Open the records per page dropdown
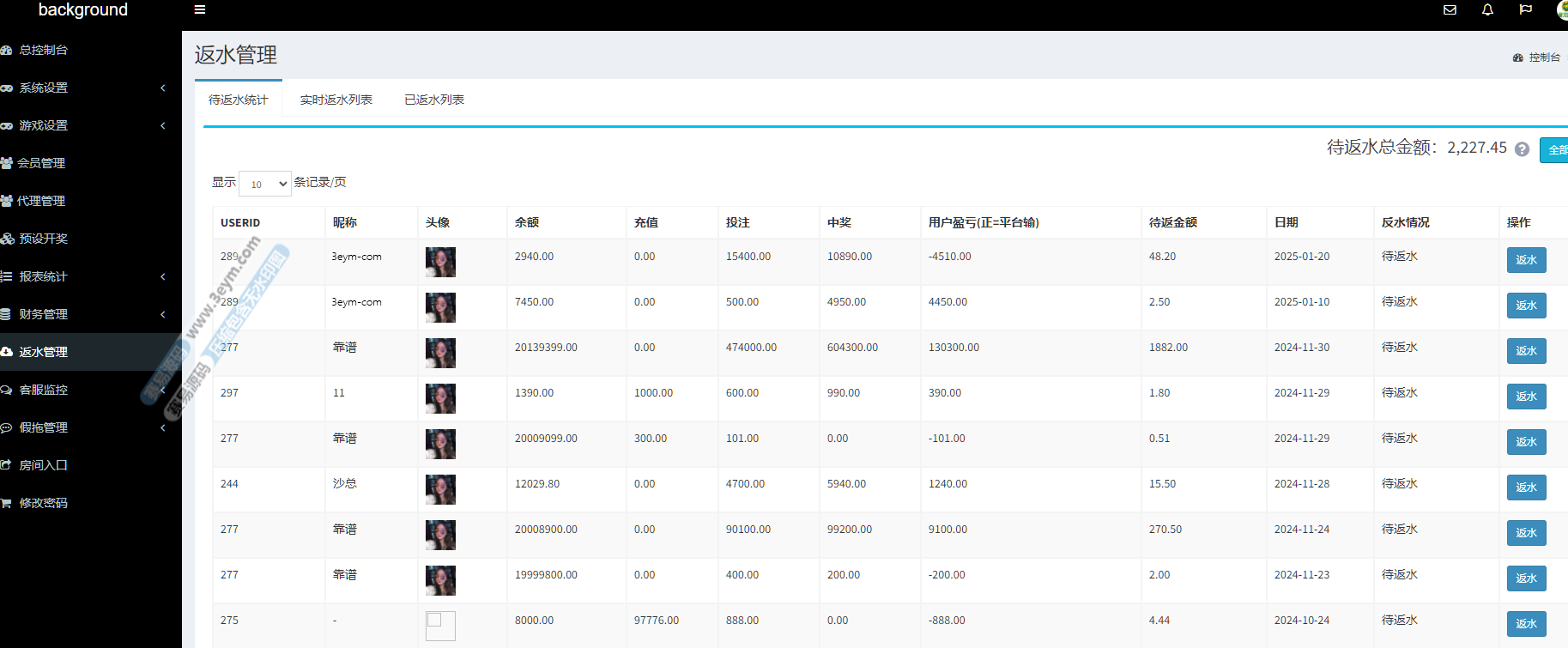1568x648 pixels. [x=264, y=184]
